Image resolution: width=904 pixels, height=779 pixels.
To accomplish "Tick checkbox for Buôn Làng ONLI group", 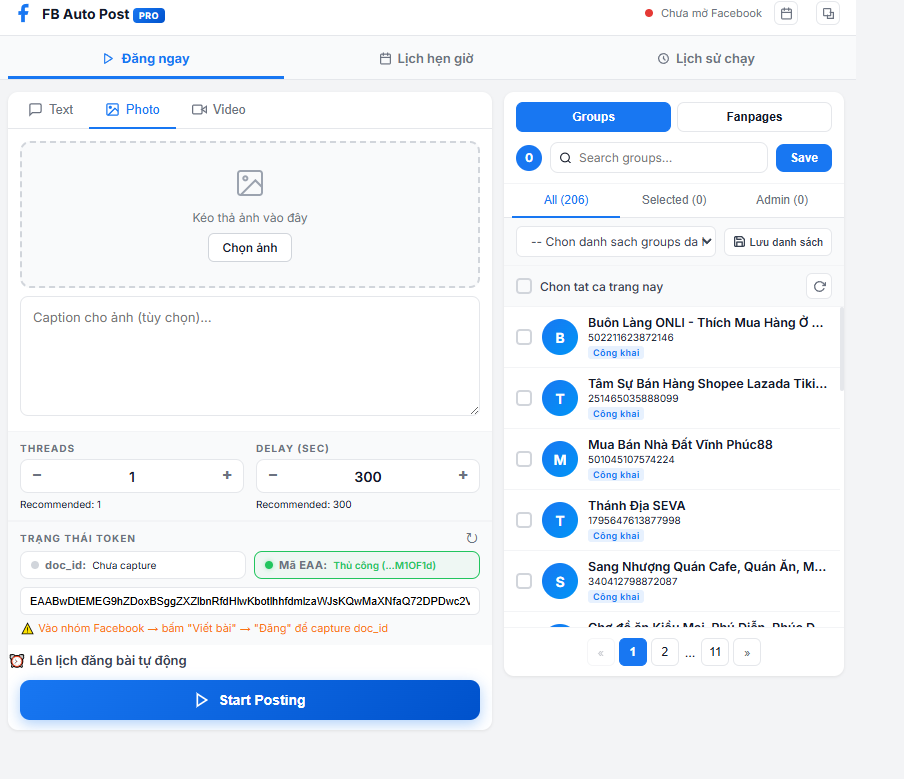I will (x=523, y=337).
